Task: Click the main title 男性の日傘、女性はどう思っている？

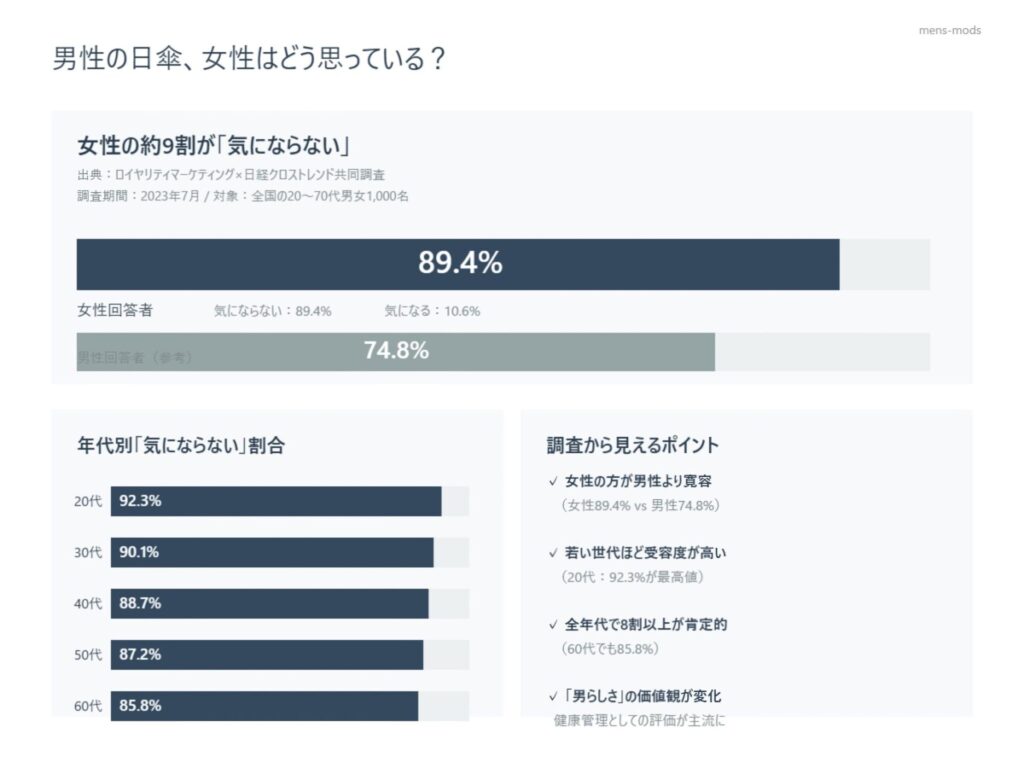Action: (x=249, y=59)
